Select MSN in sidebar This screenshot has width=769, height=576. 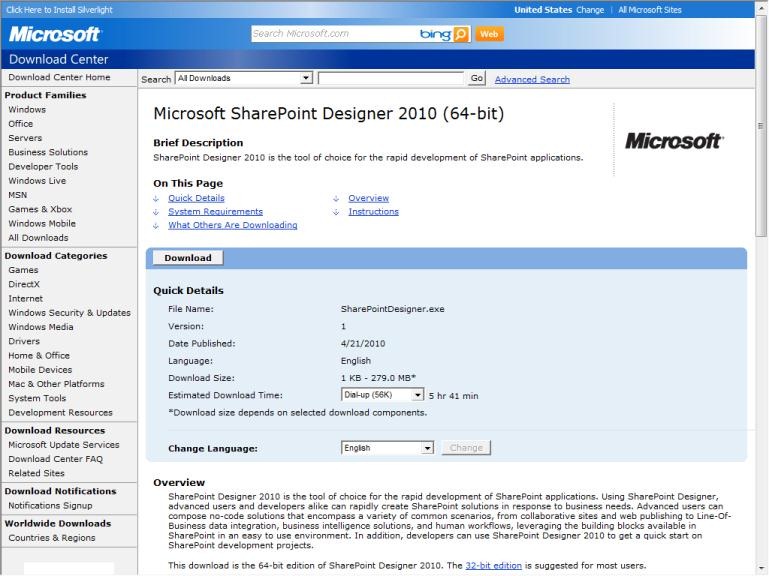coord(18,195)
